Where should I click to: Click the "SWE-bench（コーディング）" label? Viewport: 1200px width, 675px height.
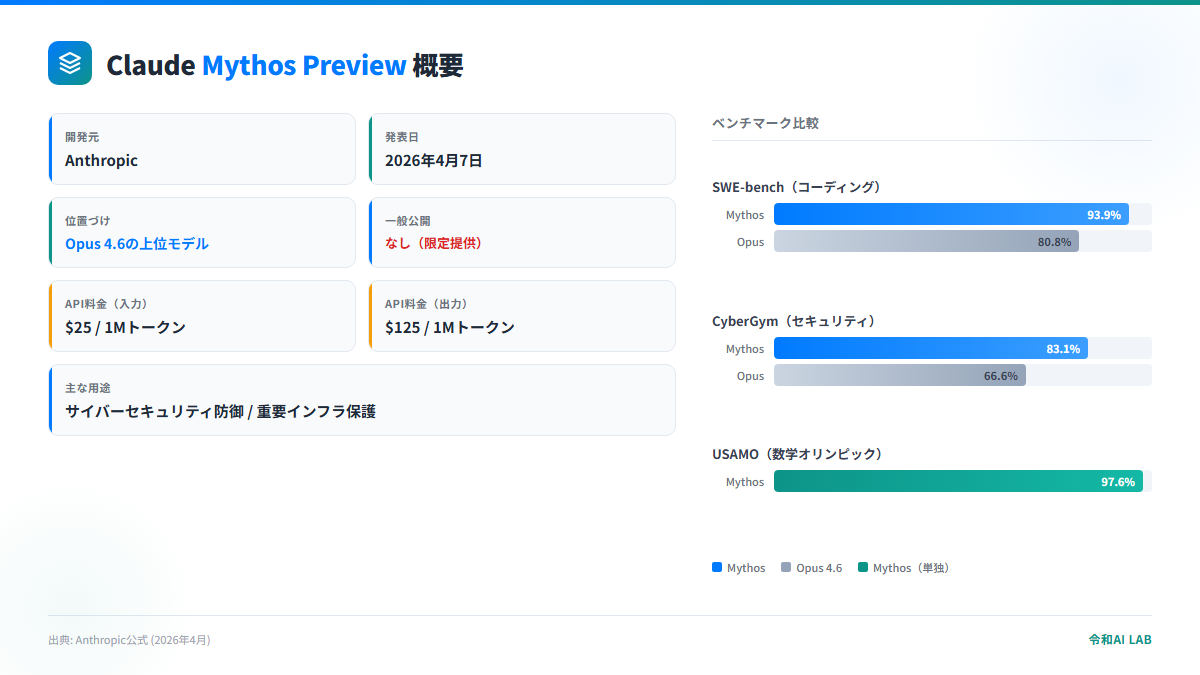798,187
